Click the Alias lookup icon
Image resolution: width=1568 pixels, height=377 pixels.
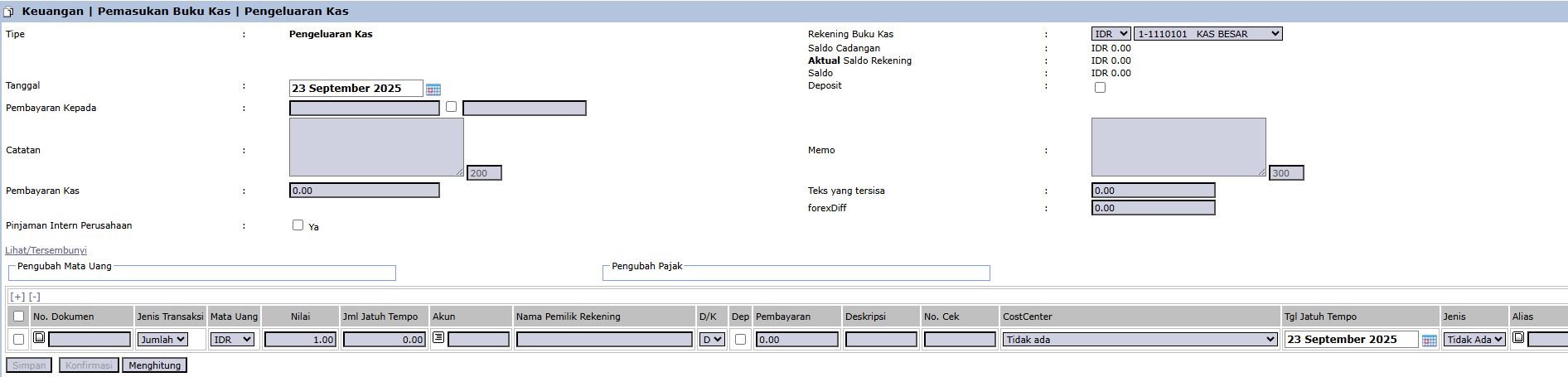coord(1518,338)
